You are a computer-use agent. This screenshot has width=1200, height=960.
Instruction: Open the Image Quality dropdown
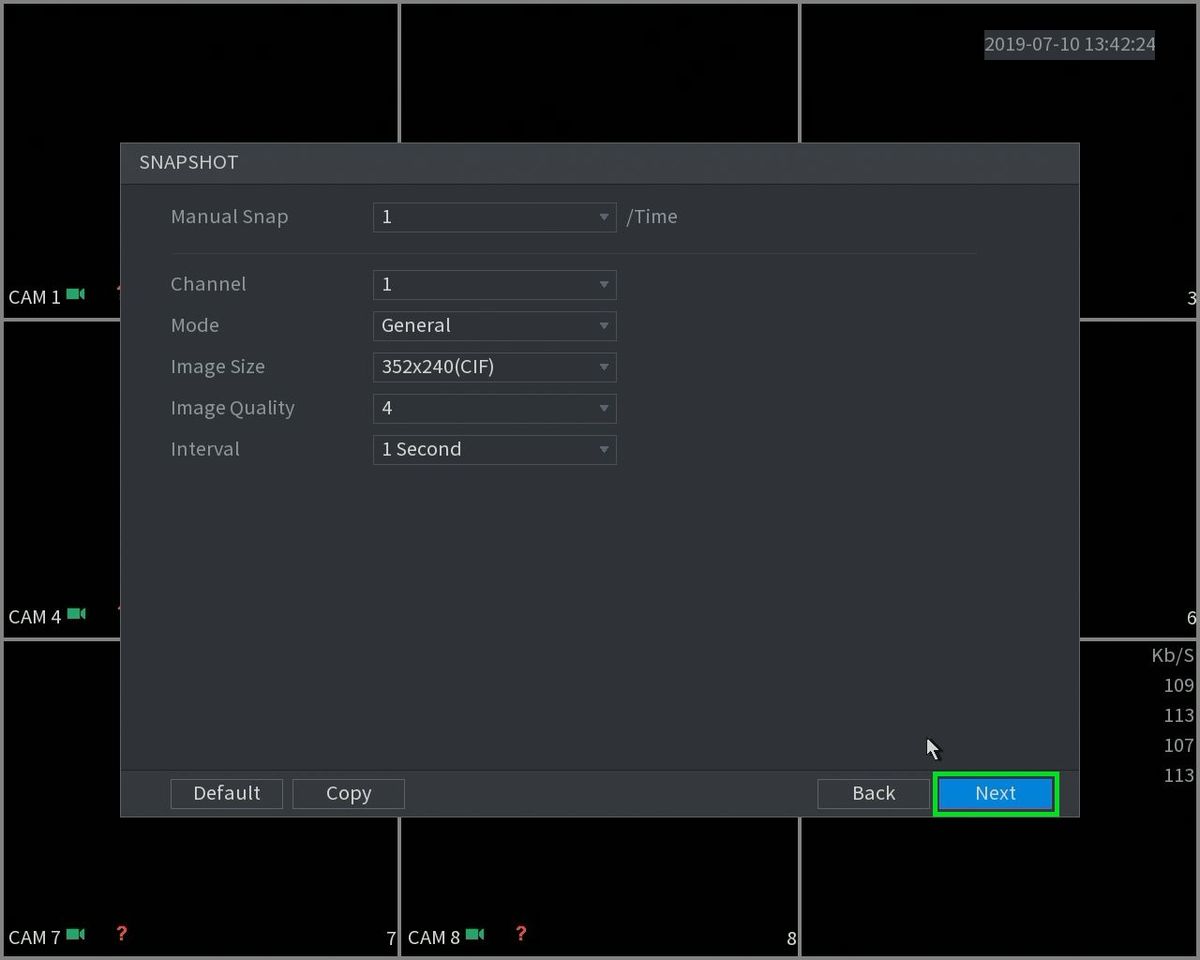[494, 408]
